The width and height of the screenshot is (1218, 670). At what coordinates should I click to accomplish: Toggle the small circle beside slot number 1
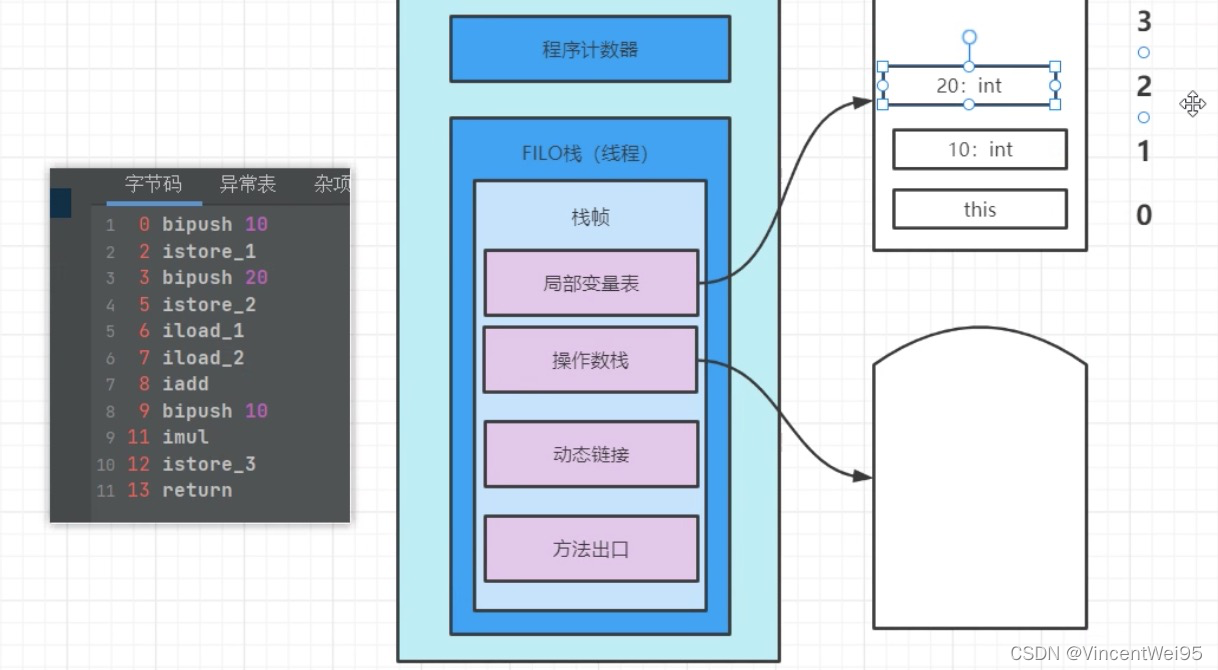(1143, 117)
